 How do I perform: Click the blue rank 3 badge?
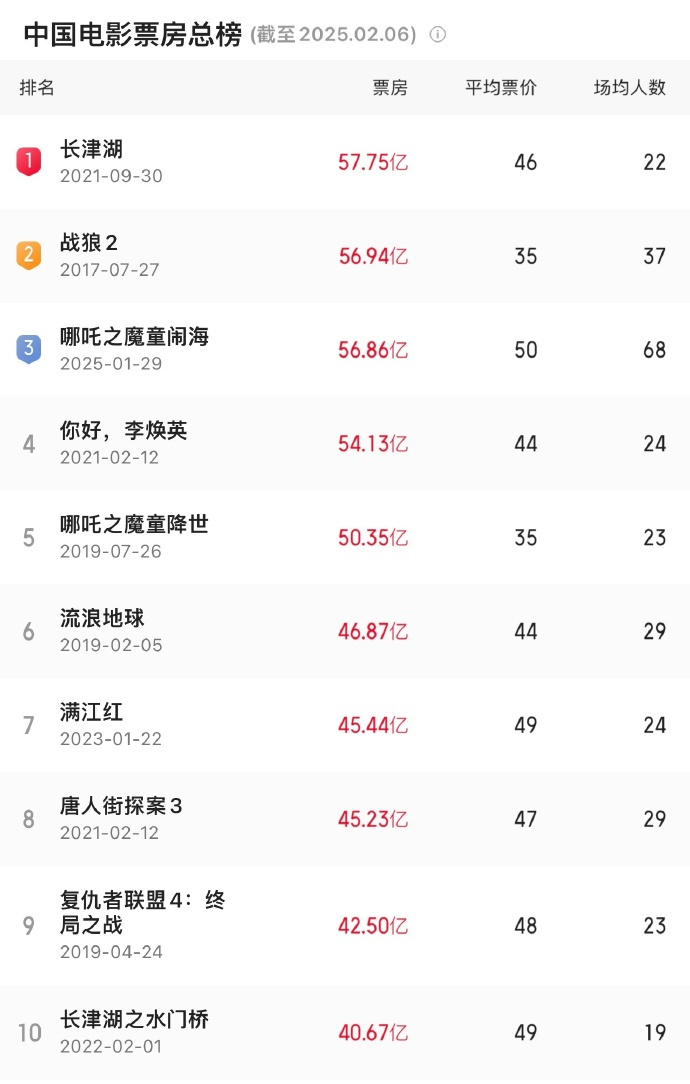point(28,349)
